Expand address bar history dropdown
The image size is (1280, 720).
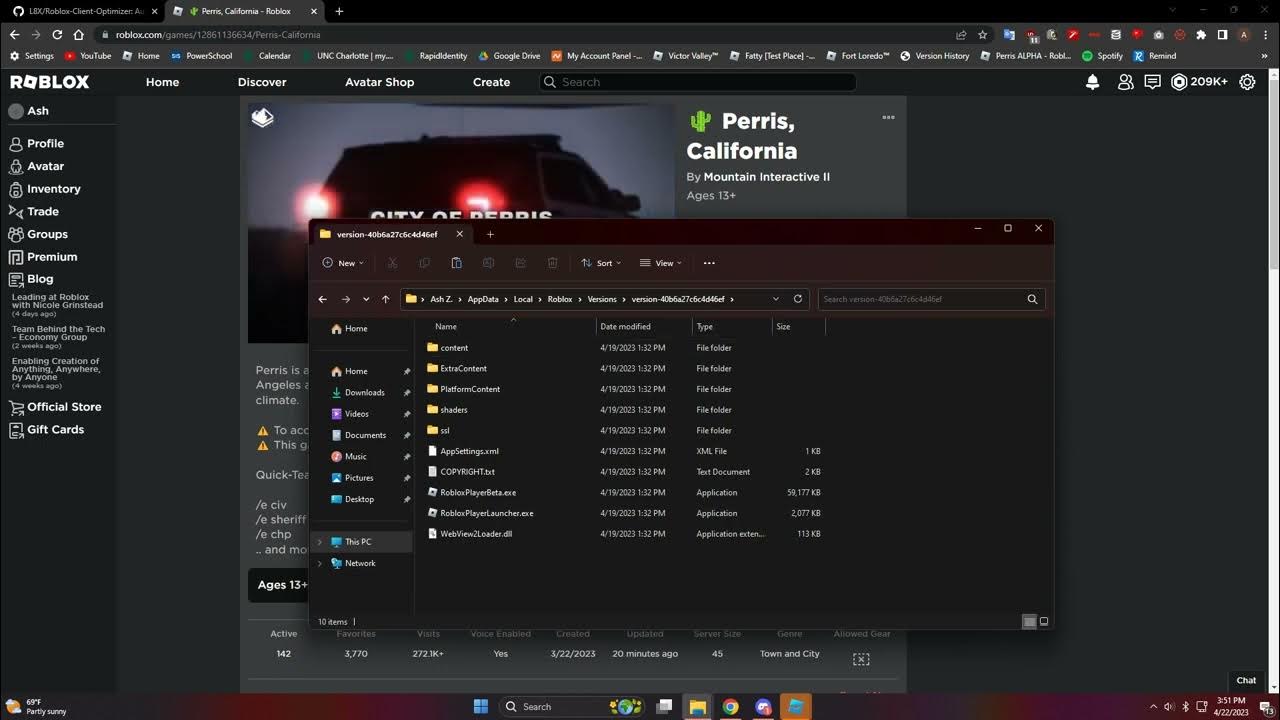[775, 298]
